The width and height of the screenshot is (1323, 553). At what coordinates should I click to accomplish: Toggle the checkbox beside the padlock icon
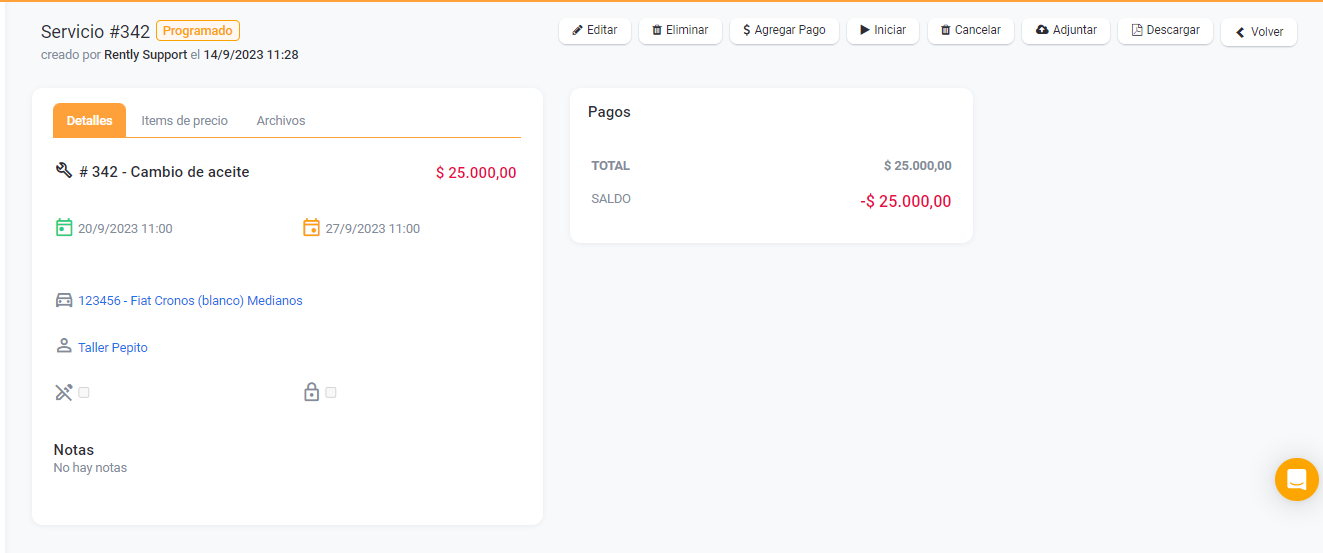coord(331,392)
